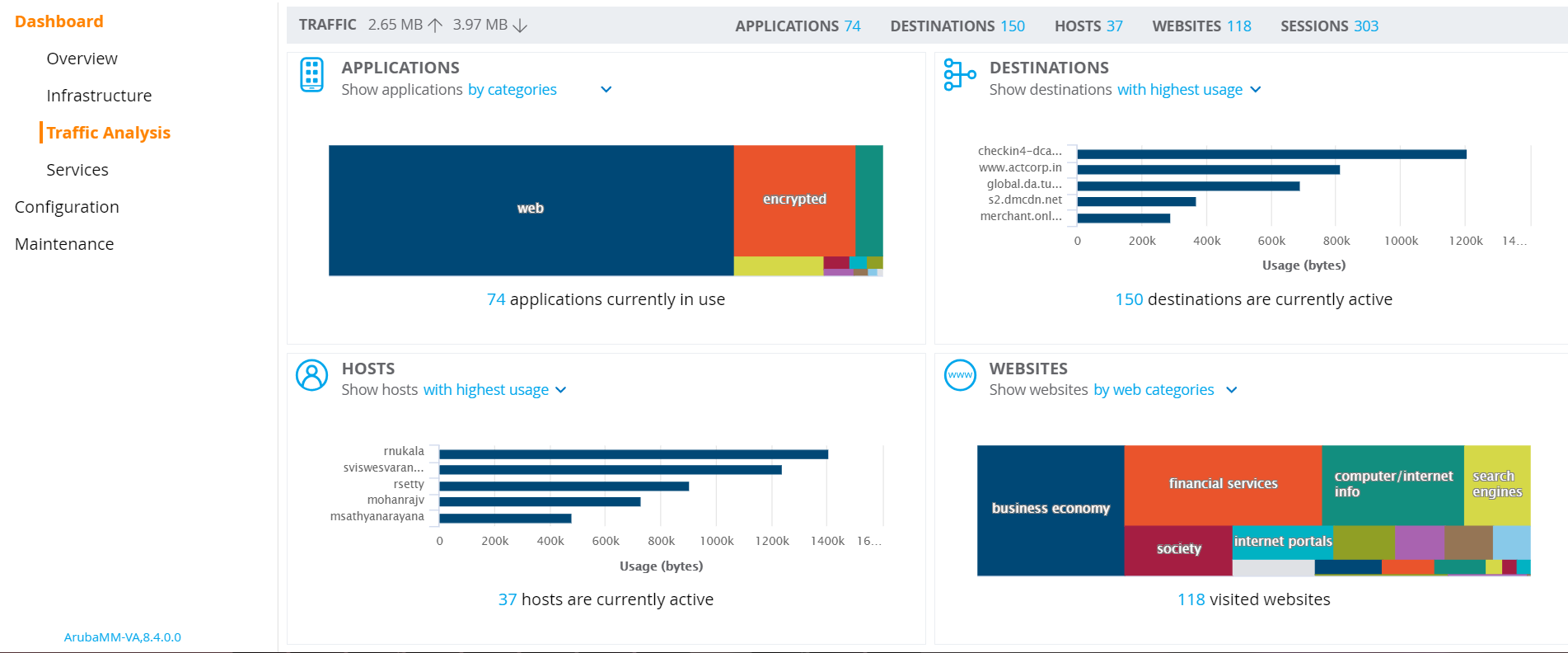Image resolution: width=1568 pixels, height=653 pixels.
Task: Select the yellow block under encrypted
Action: pos(778,265)
